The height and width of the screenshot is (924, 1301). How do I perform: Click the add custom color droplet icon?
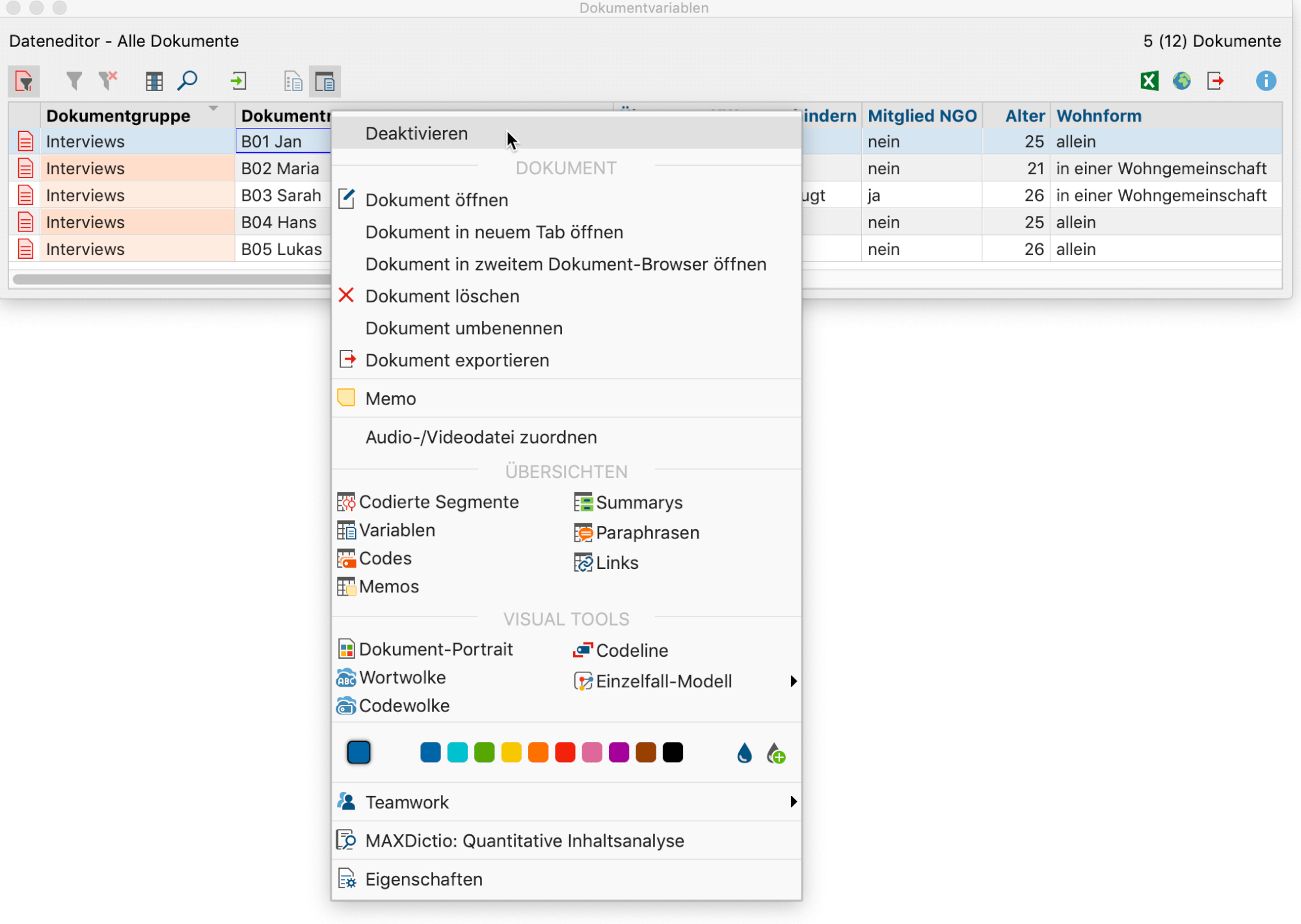tap(775, 753)
